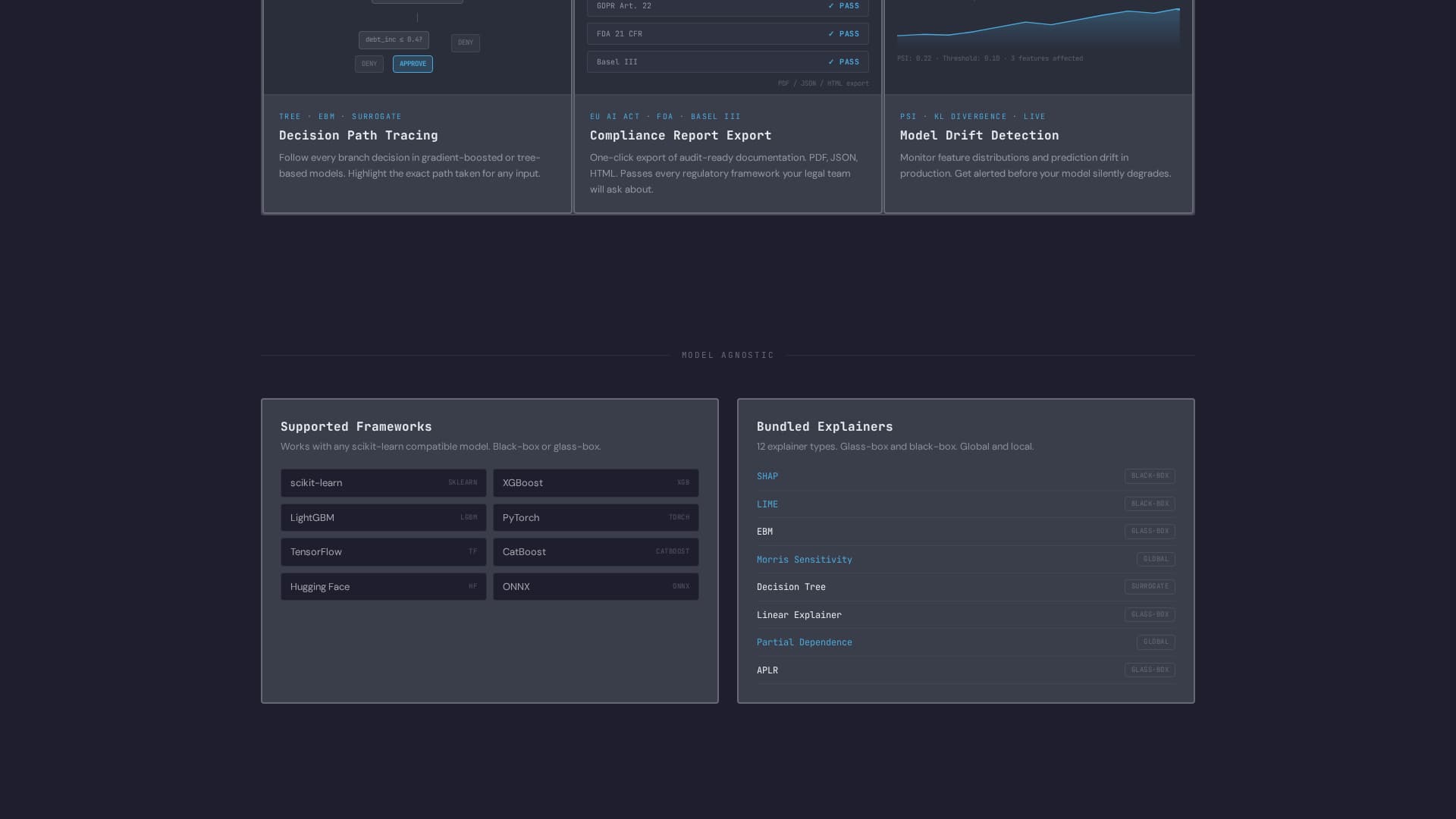This screenshot has height=819, width=1456.
Task: Click the debt_inc ≤ 0.4? tree node
Action: point(394,39)
